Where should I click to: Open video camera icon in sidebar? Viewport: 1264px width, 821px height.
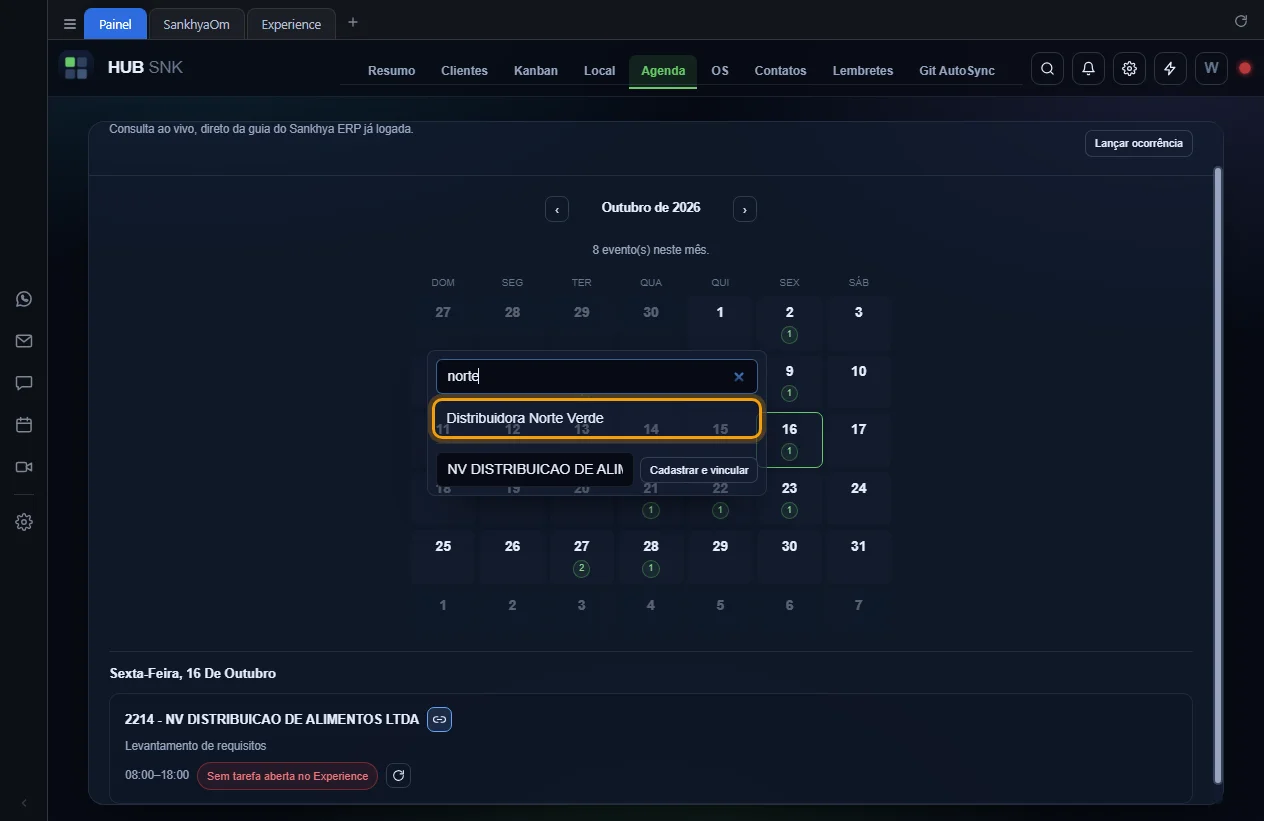pyautogui.click(x=24, y=467)
